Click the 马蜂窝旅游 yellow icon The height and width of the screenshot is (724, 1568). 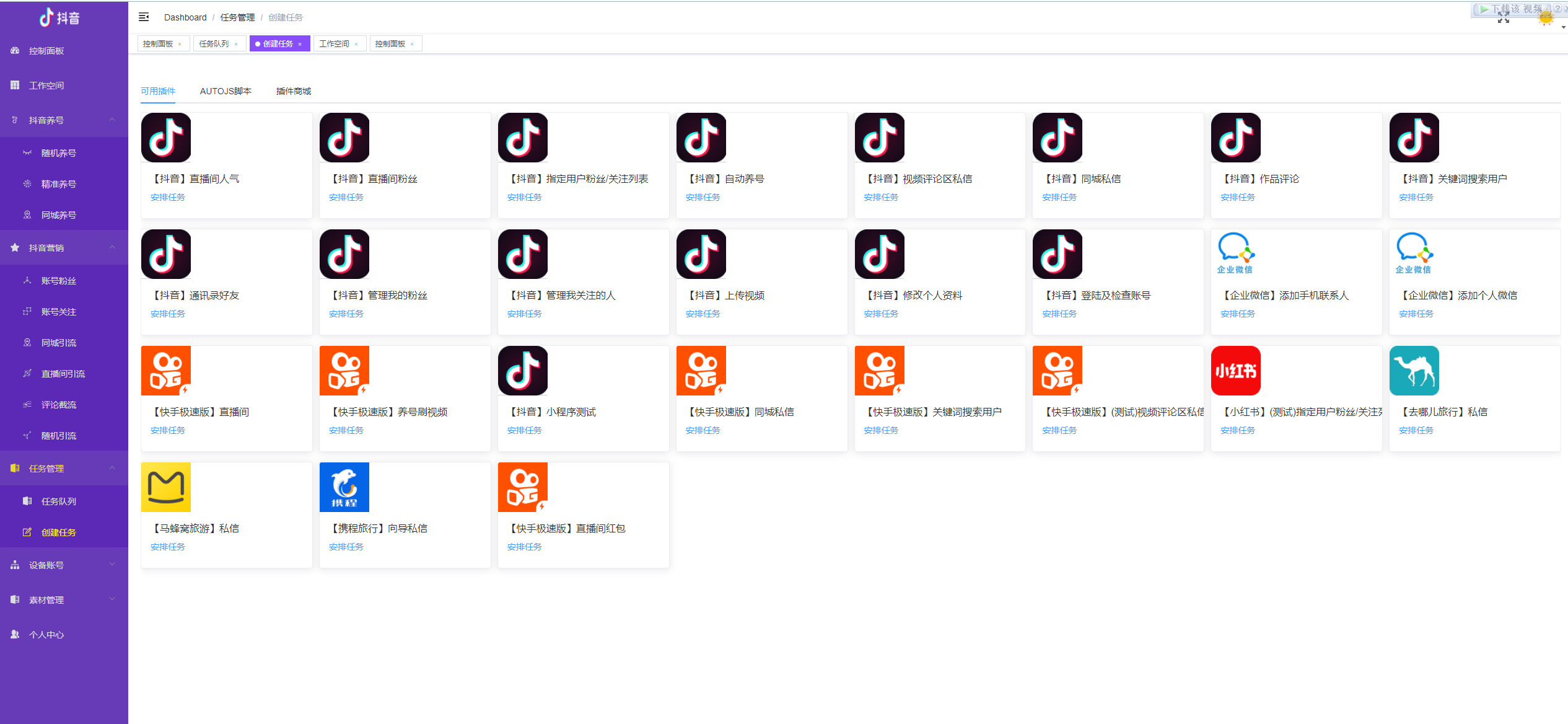tap(166, 487)
